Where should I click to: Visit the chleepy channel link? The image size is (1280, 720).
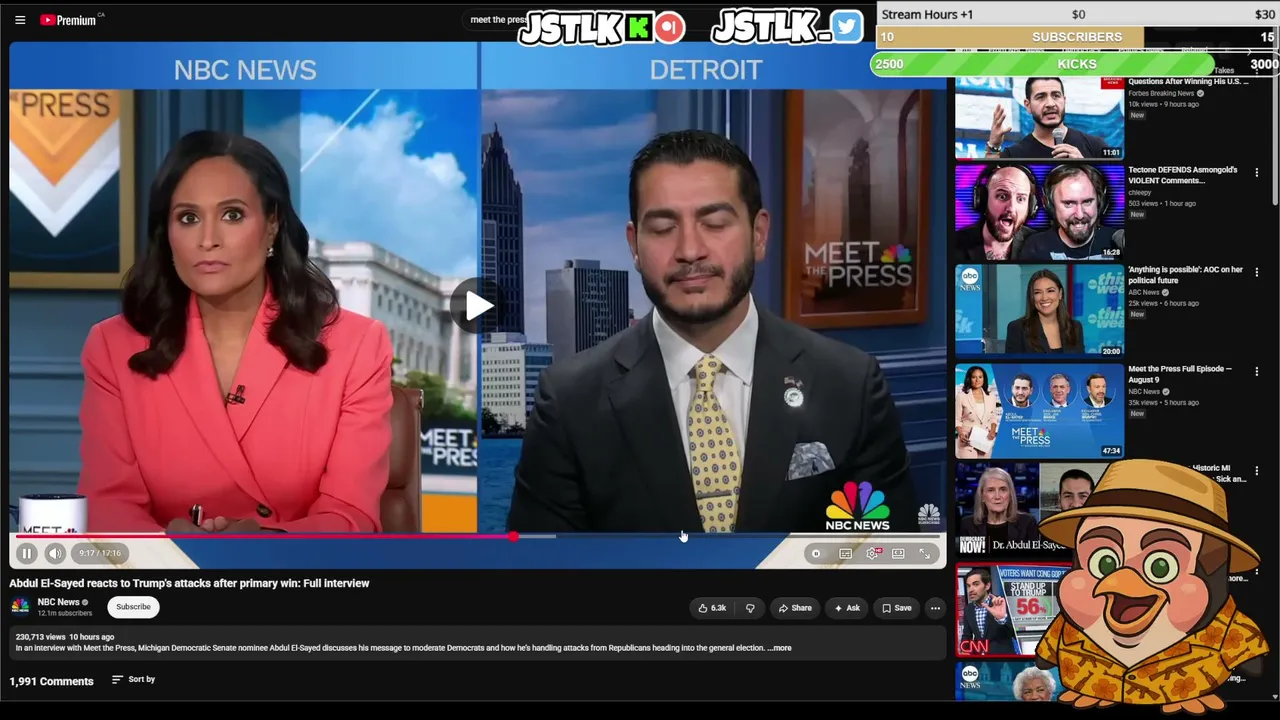tap(1140, 192)
